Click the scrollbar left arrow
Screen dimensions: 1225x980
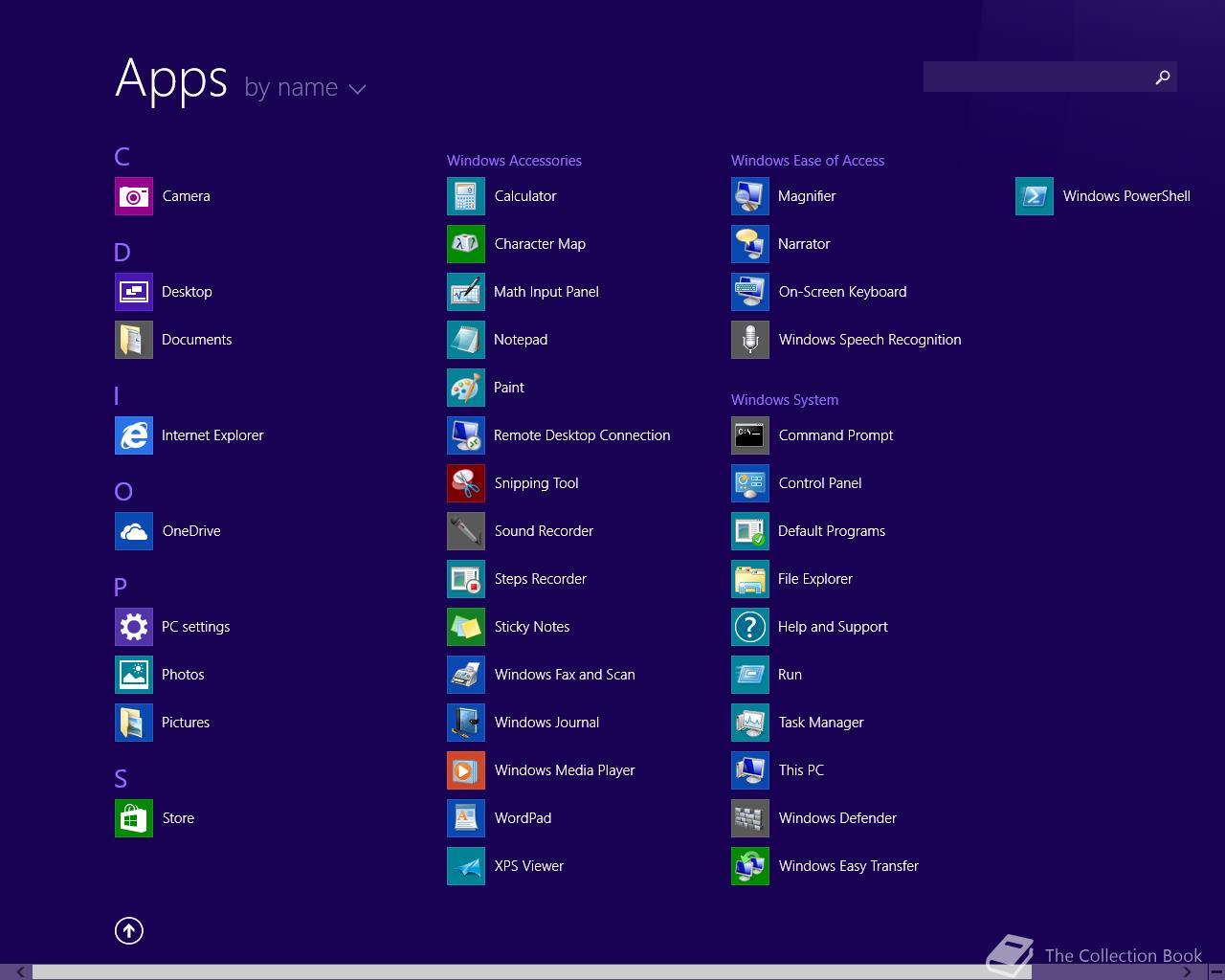[x=21, y=972]
